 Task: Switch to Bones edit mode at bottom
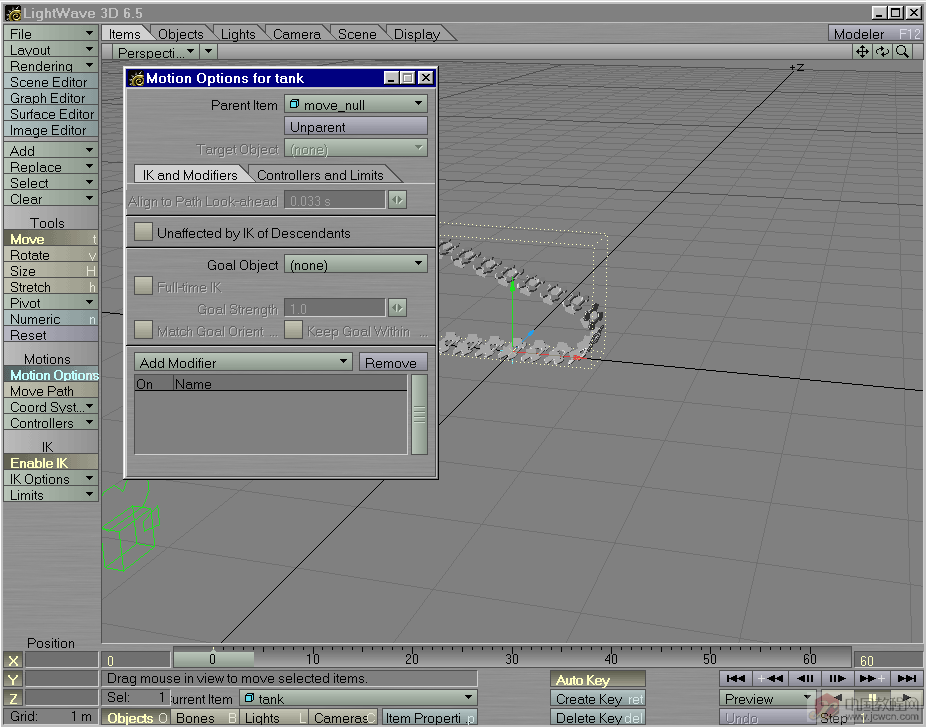[x=204, y=718]
